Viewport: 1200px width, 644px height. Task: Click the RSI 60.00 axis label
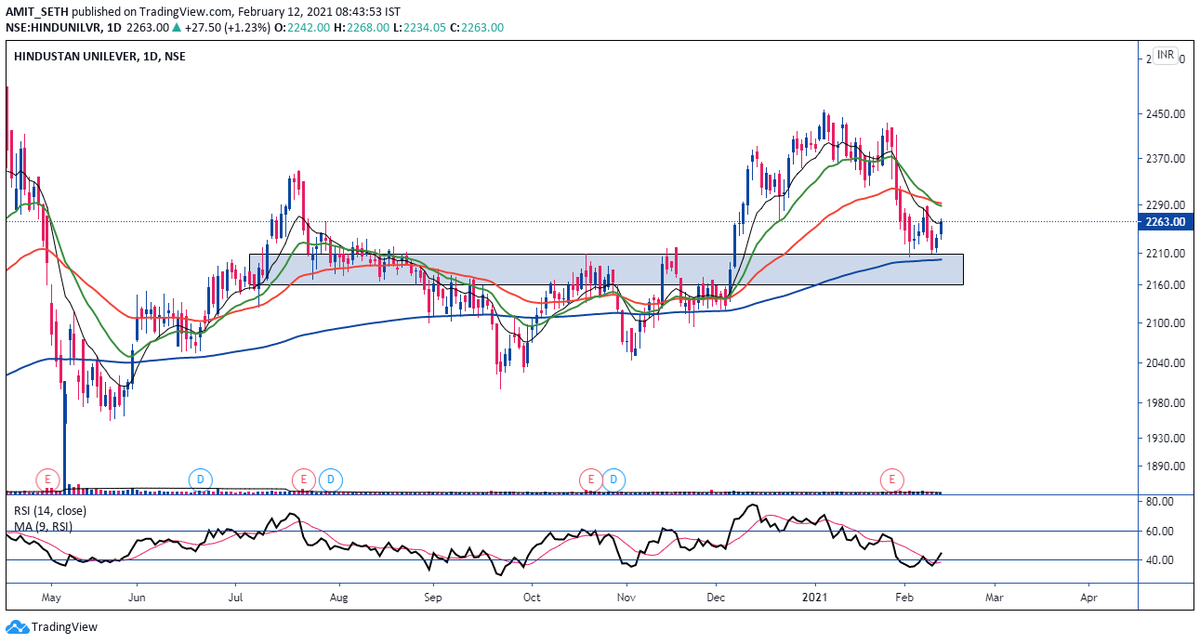pyautogui.click(x=1160, y=531)
